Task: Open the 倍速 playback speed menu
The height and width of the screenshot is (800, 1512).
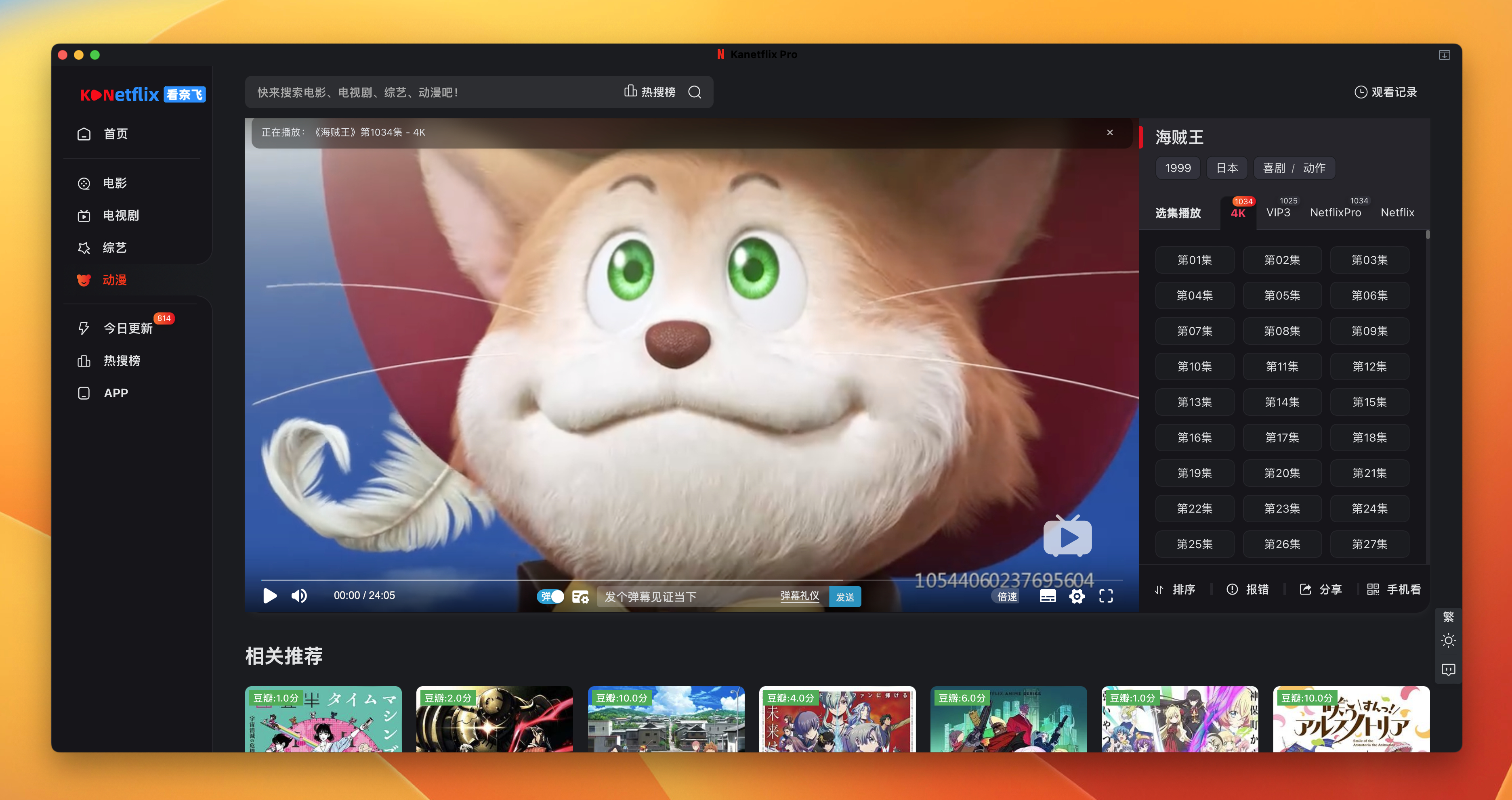Action: (x=1007, y=597)
